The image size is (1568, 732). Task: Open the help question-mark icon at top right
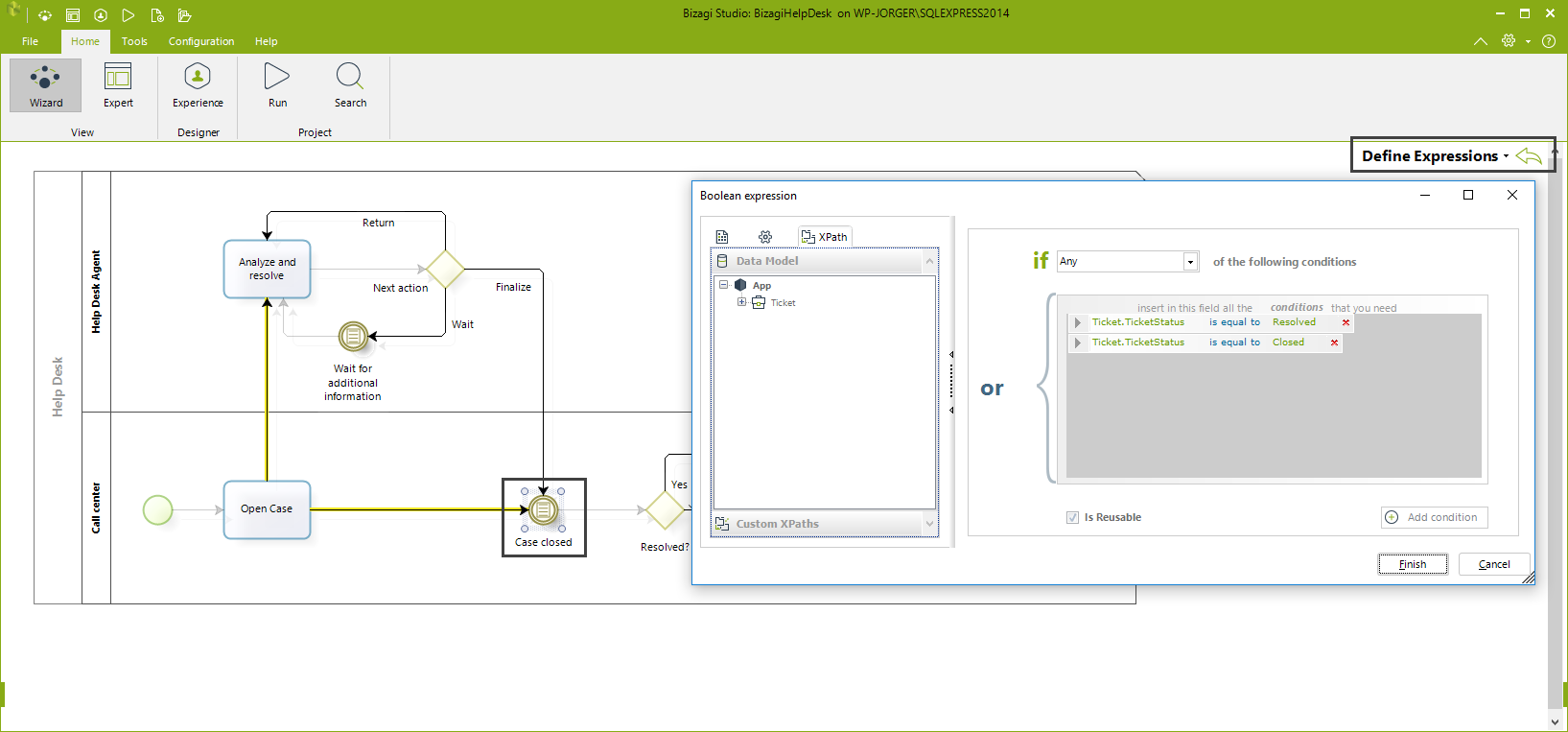(x=1548, y=41)
